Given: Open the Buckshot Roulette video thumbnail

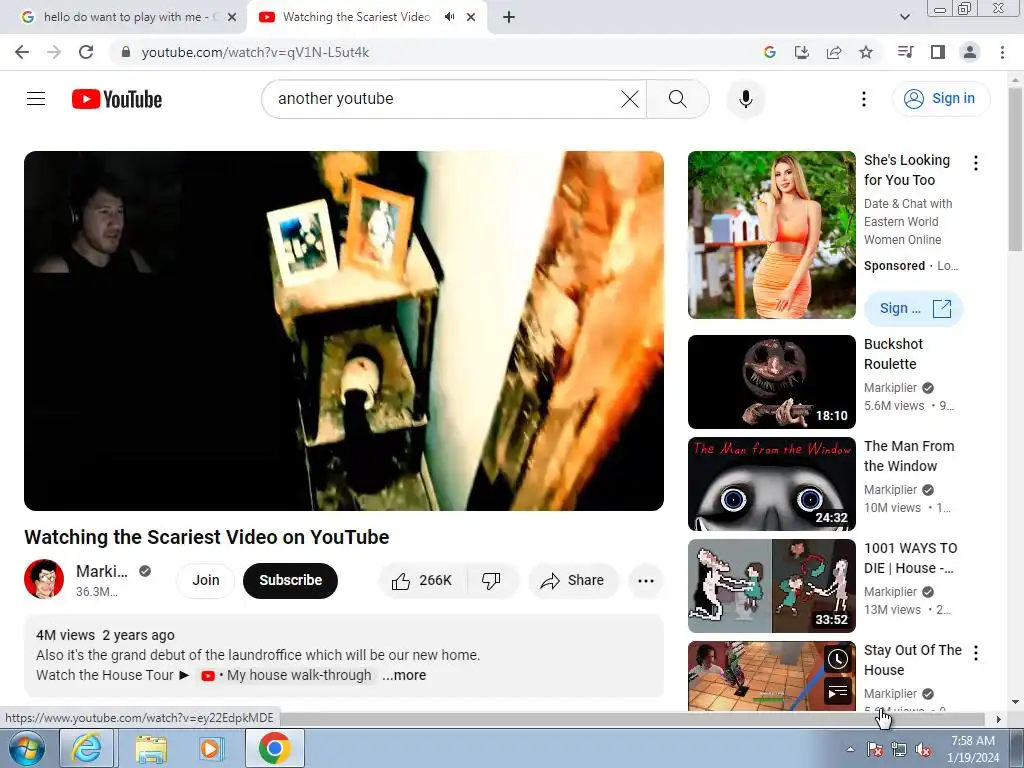Looking at the screenshot, I should 771,382.
